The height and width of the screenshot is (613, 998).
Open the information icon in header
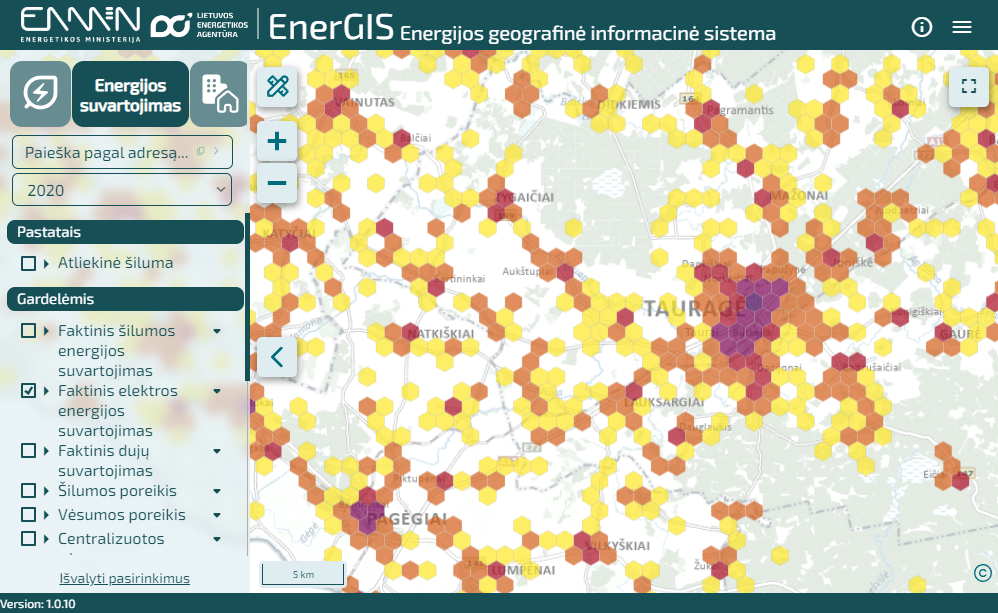click(921, 27)
